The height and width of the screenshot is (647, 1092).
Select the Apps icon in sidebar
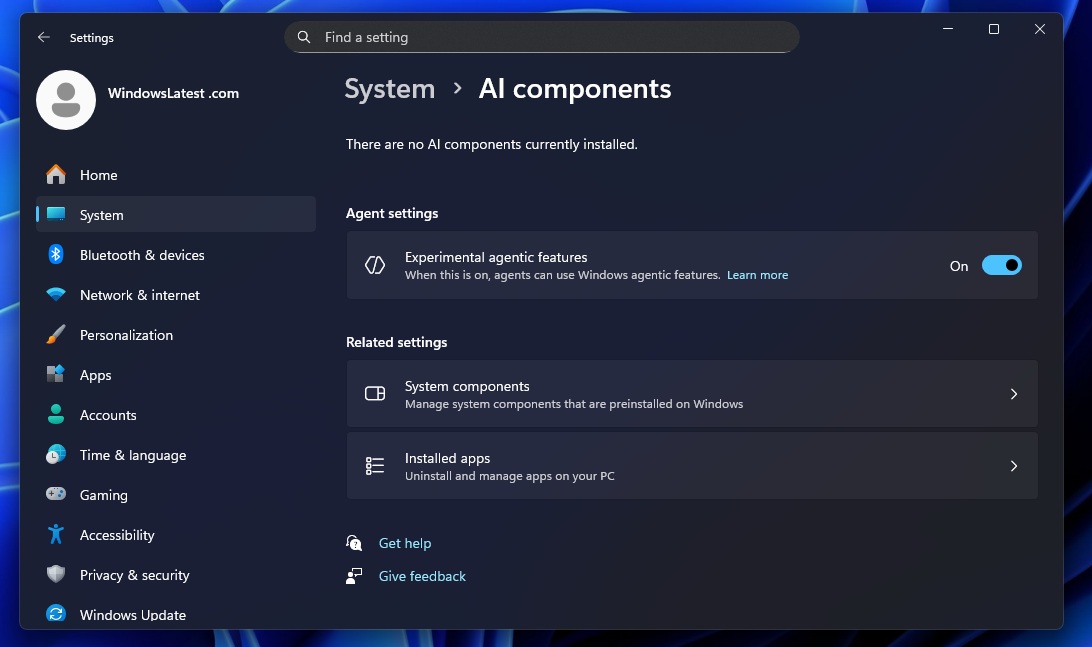coord(57,375)
